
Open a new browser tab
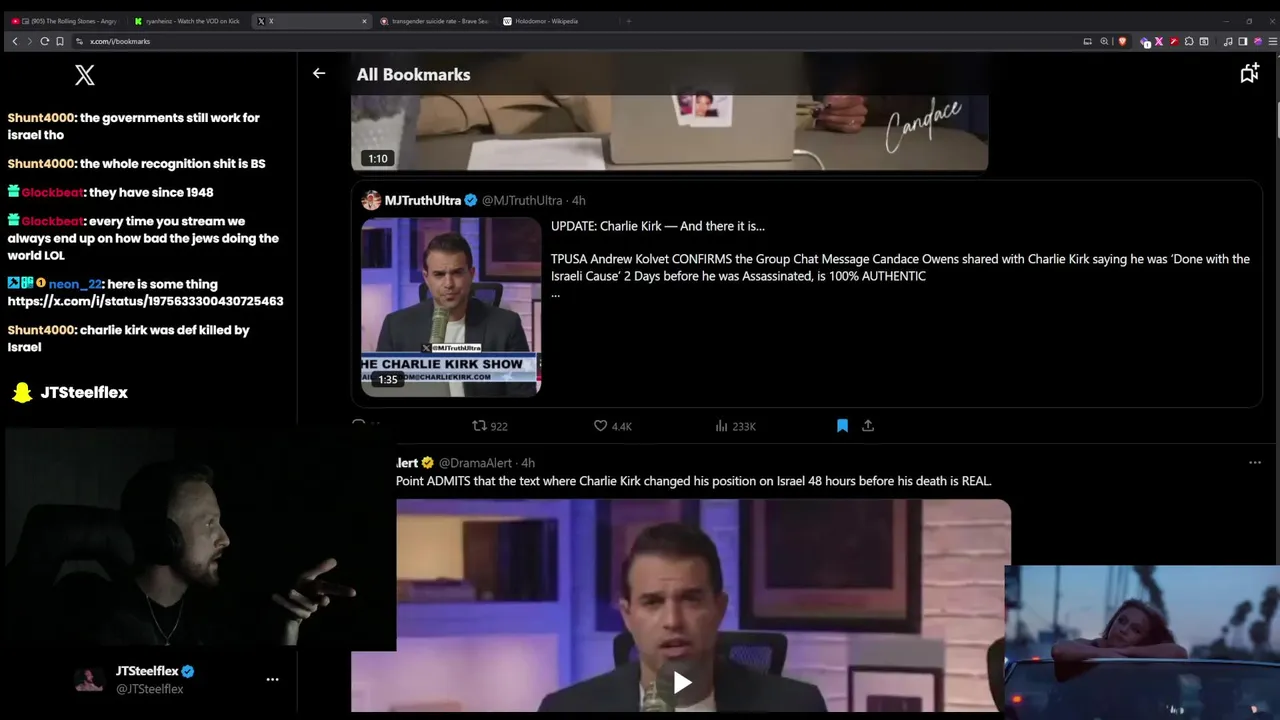click(x=628, y=21)
